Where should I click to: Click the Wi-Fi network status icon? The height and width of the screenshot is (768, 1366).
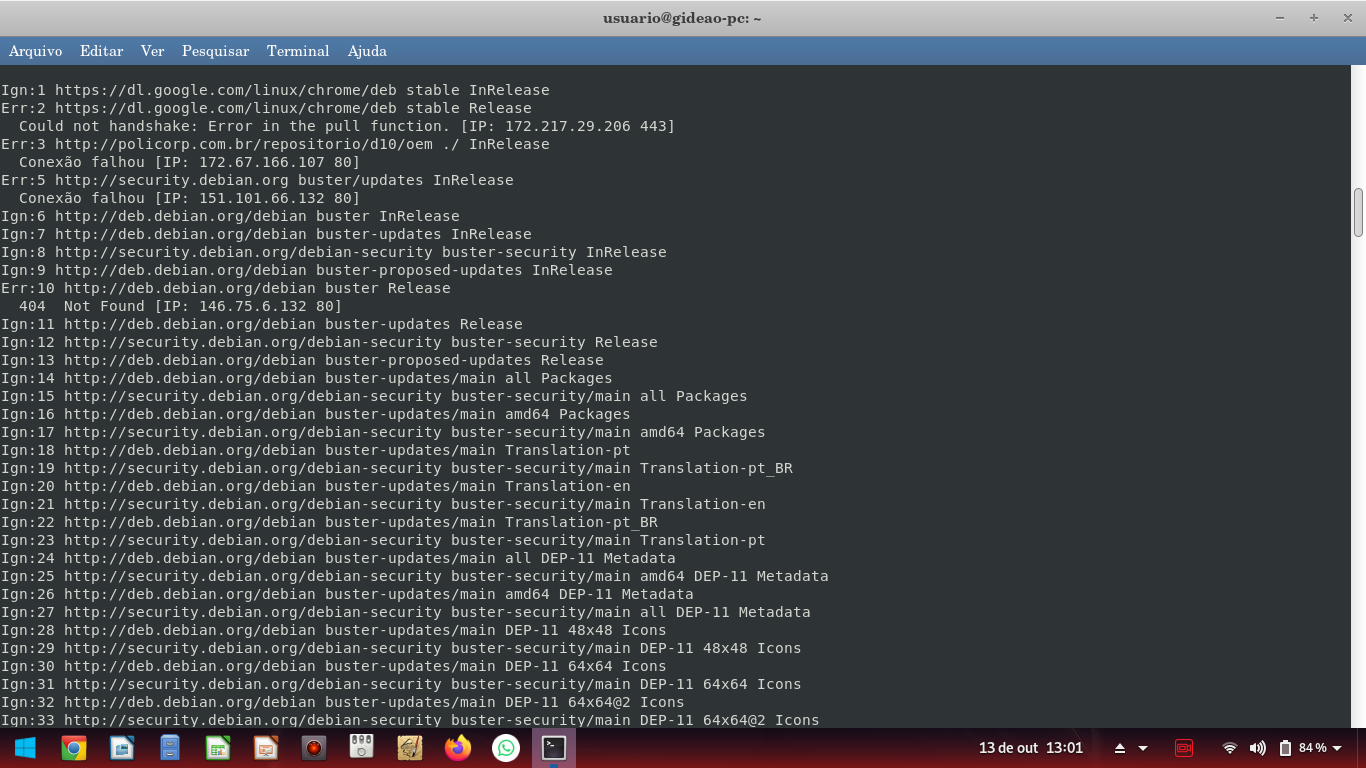[x=1230, y=748]
